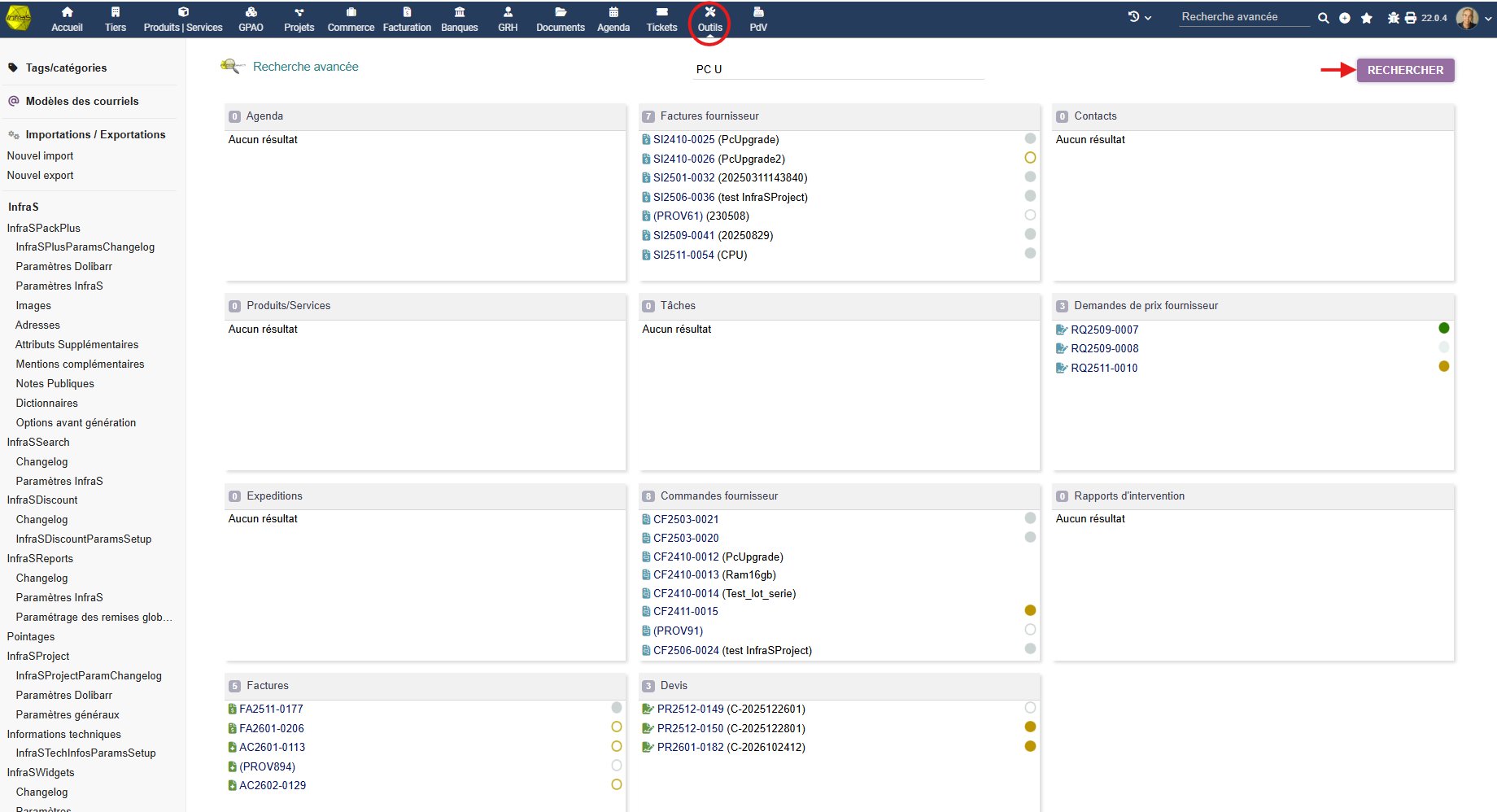Open the Facturation menu

click(407, 18)
